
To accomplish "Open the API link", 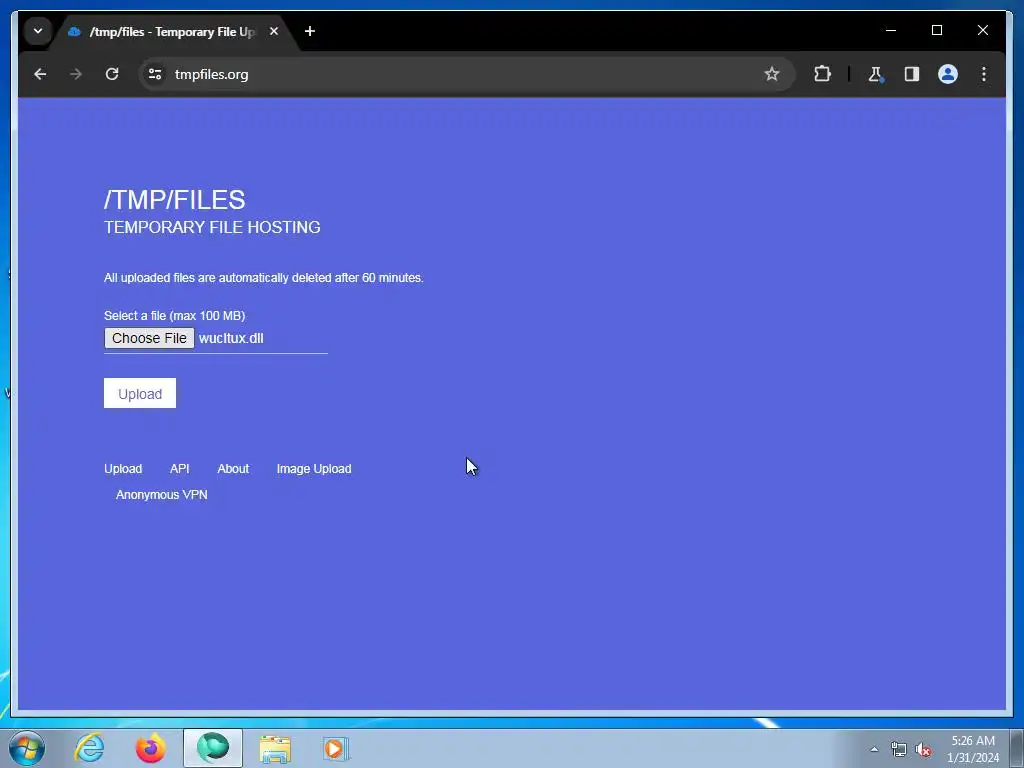I will pyautogui.click(x=180, y=469).
